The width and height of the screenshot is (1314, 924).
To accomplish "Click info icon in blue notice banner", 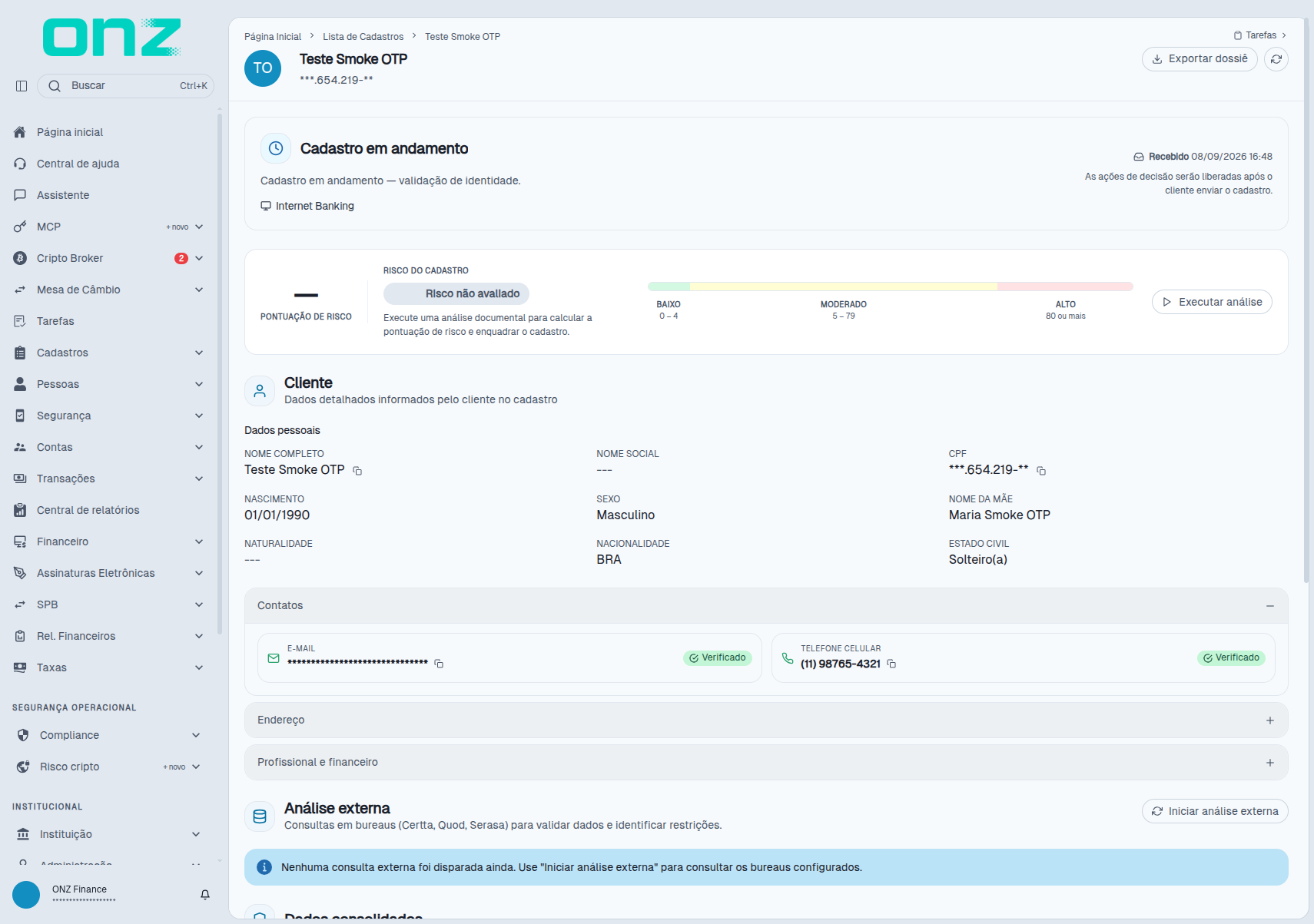I will click(264, 867).
